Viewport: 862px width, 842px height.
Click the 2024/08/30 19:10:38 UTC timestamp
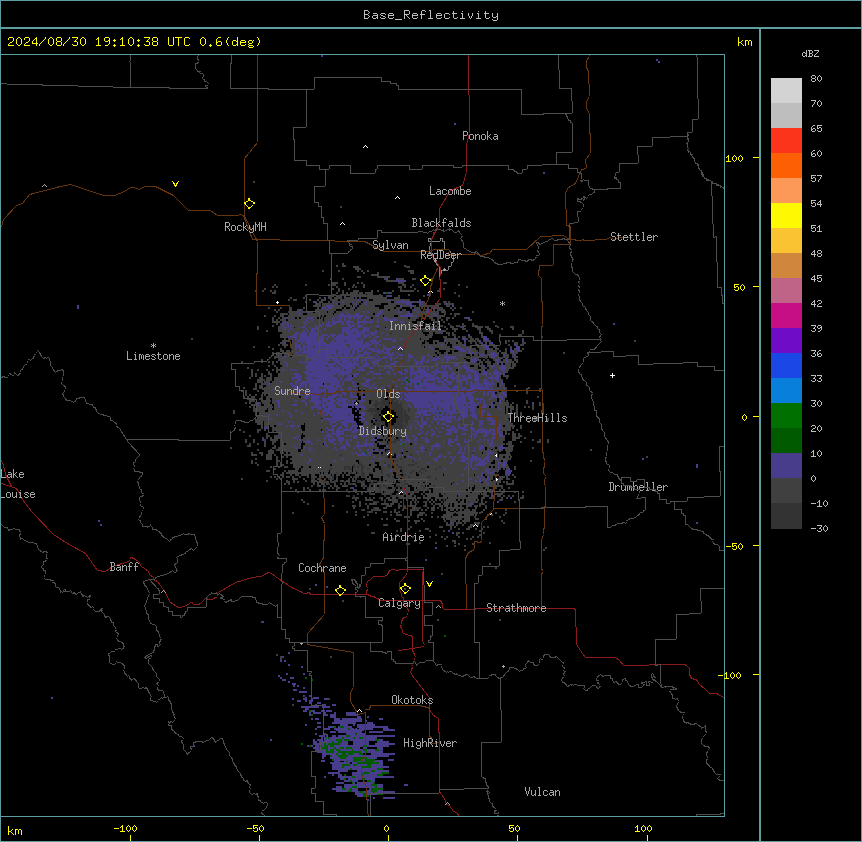pos(99,42)
